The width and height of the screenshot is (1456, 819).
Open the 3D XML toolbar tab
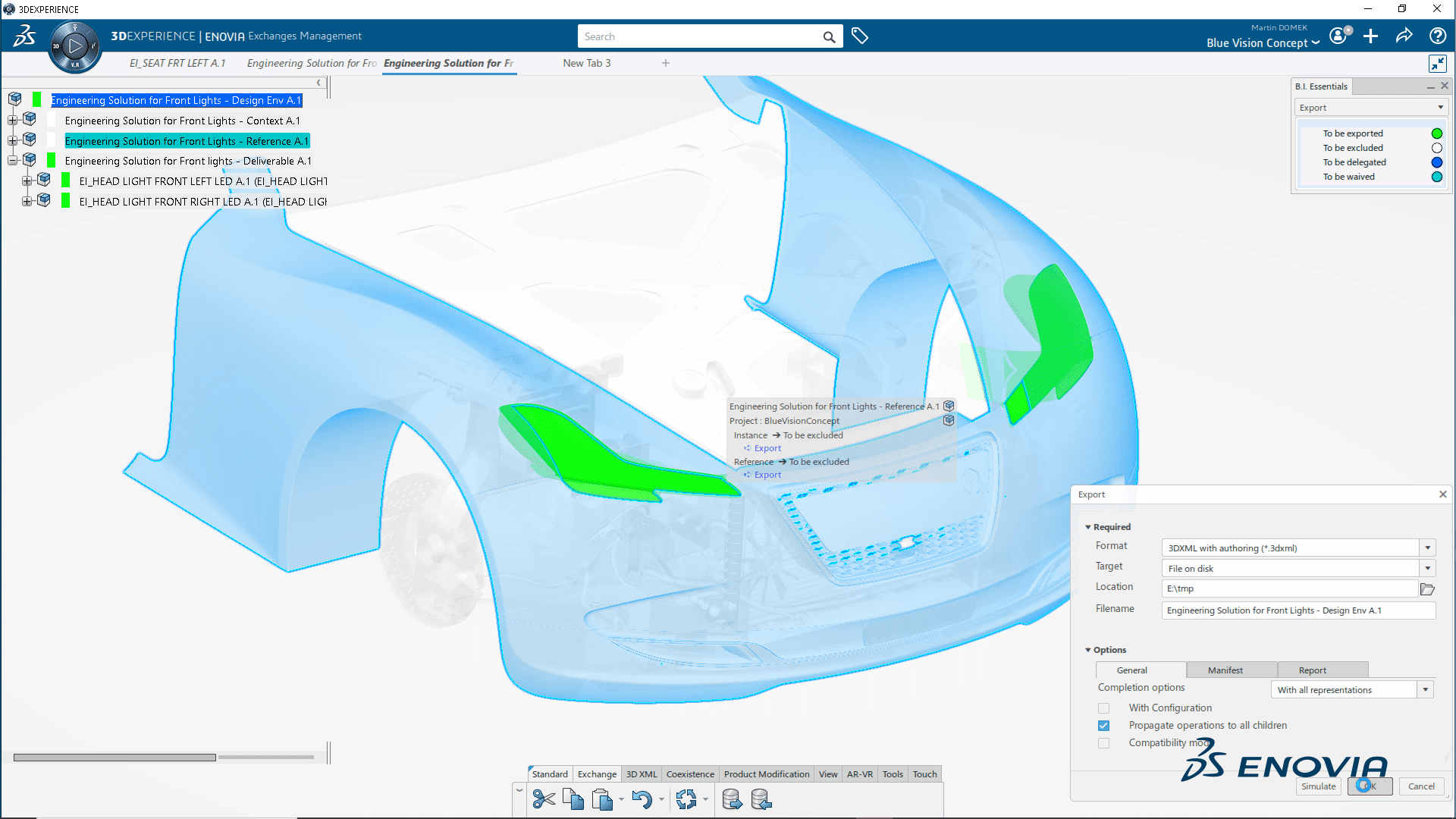tap(642, 774)
